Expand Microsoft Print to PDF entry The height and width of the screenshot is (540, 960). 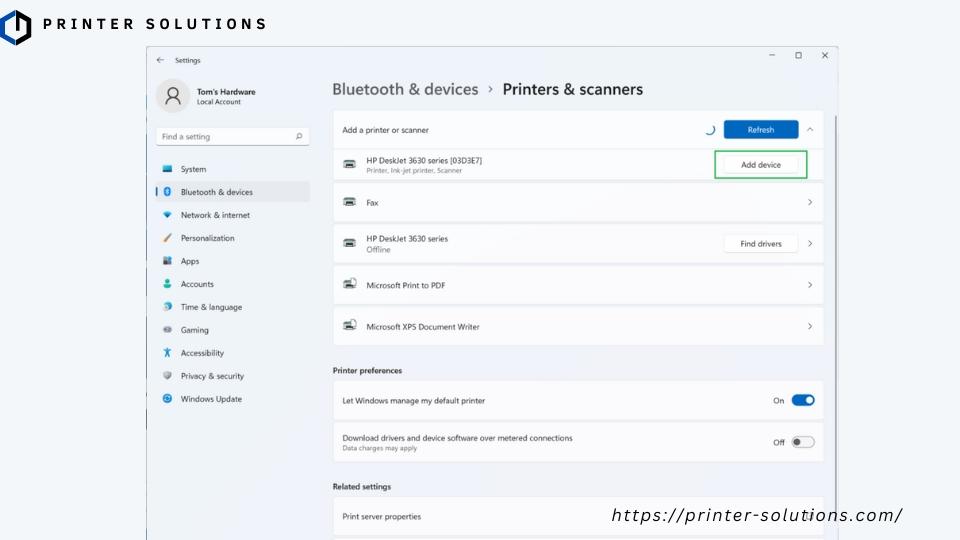point(810,285)
